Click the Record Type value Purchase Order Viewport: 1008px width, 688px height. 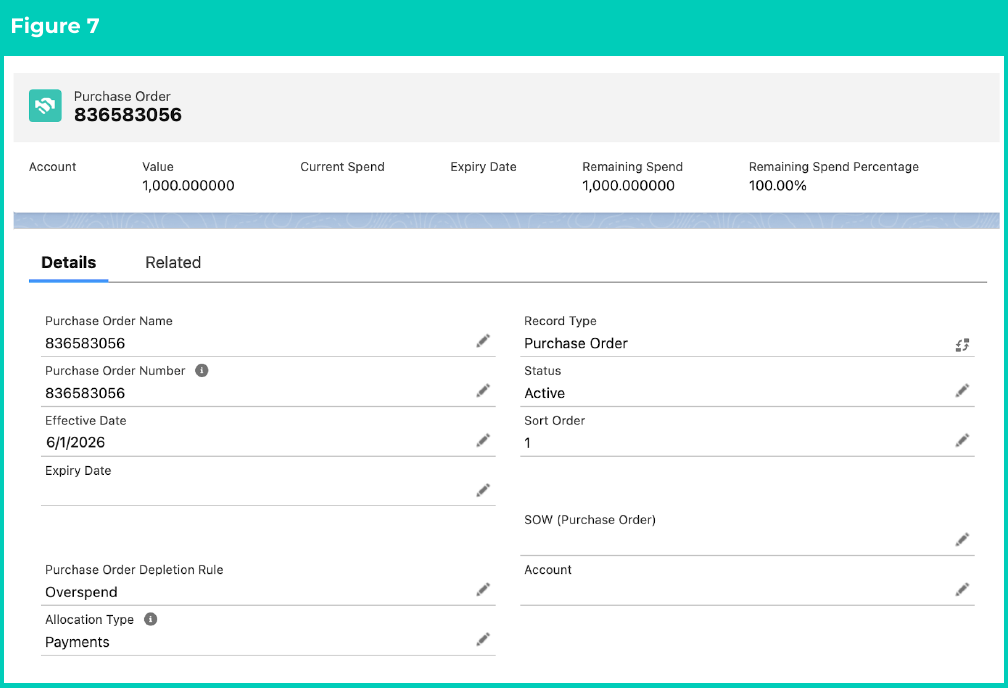(x=576, y=343)
